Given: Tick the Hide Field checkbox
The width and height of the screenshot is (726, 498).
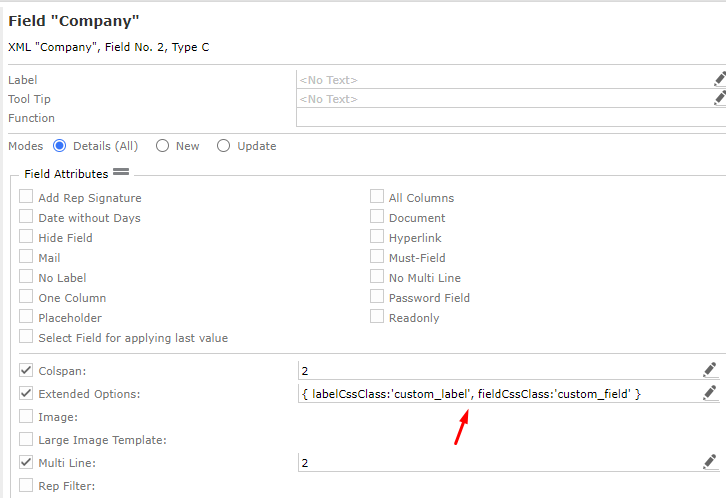Looking at the screenshot, I should pos(26,237).
